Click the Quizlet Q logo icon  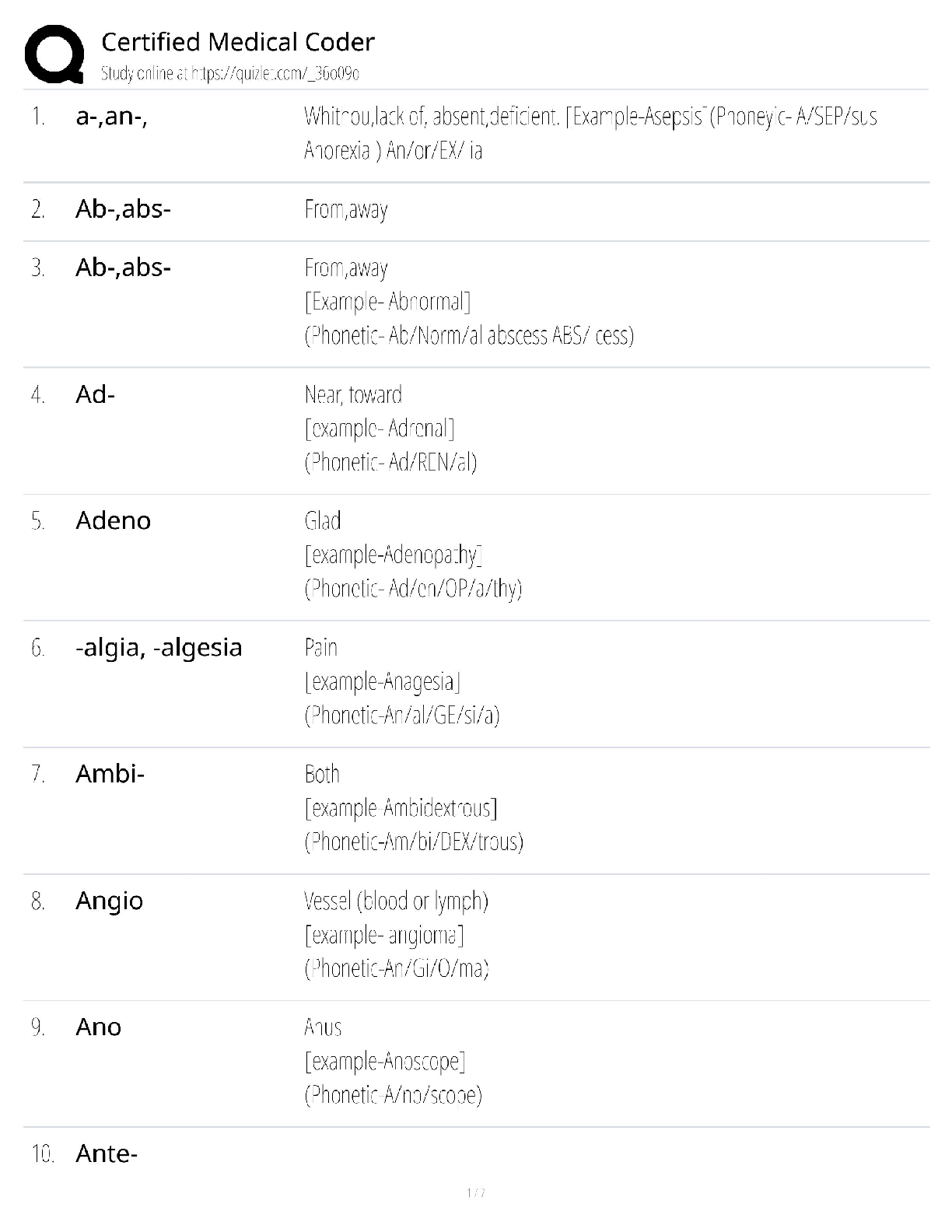[x=54, y=54]
